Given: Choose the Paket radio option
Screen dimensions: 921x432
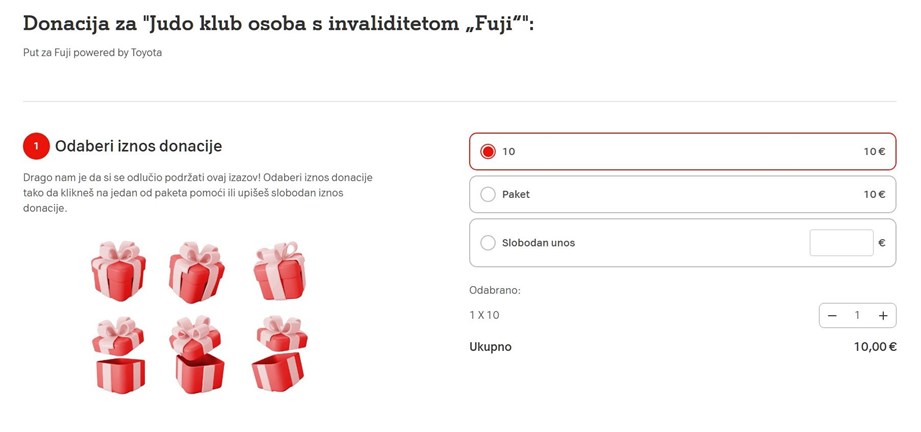Looking at the screenshot, I should tap(488, 195).
